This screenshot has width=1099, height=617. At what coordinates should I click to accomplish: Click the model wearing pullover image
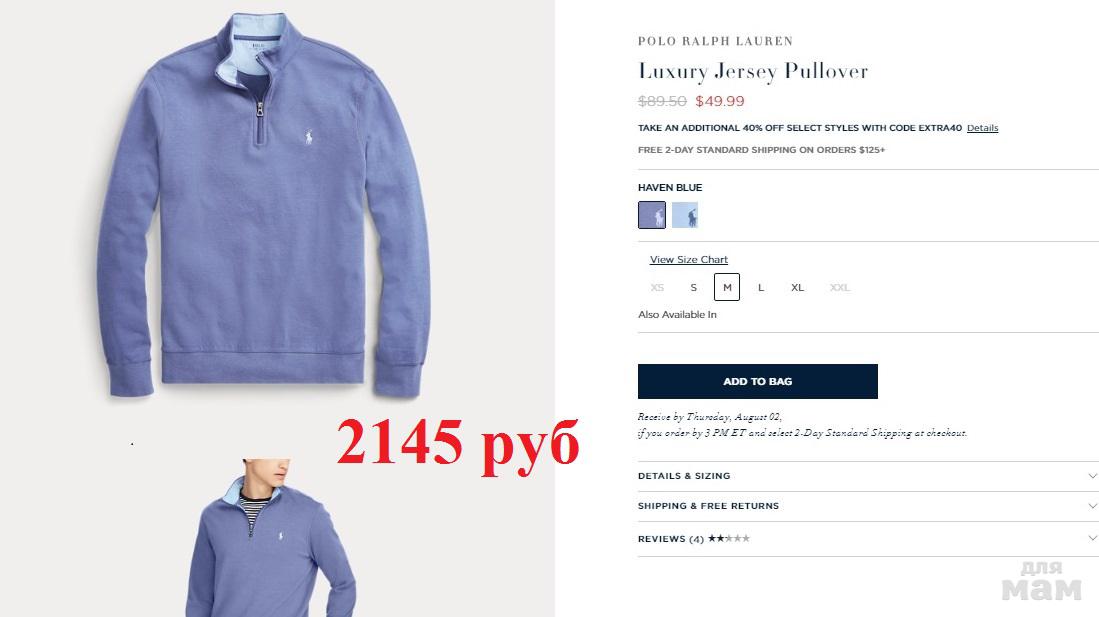[271, 538]
